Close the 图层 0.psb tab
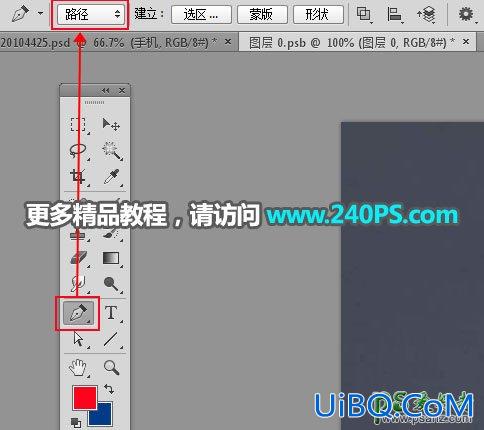This screenshot has width=484, height=430. click(x=466, y=42)
